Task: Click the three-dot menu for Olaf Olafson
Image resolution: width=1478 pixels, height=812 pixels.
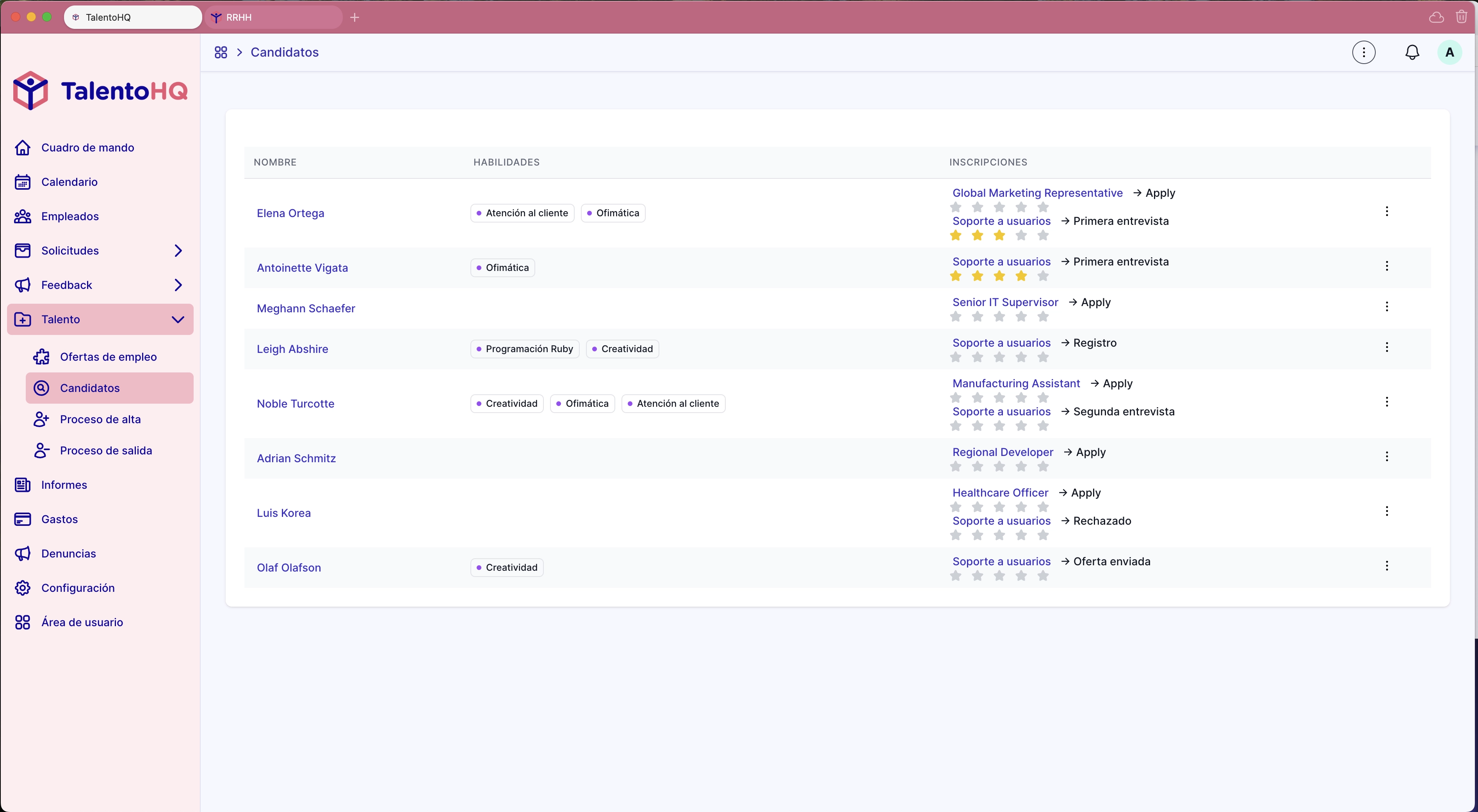Action: point(1387,566)
